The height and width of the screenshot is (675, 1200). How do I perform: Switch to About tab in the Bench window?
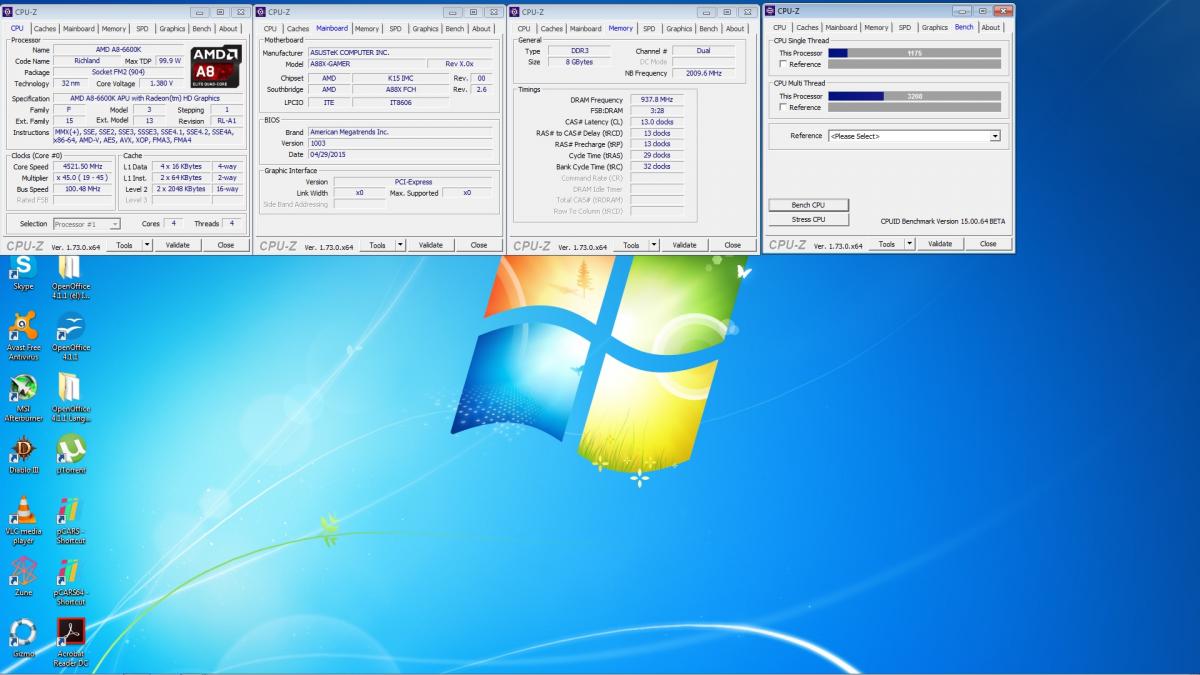[990, 28]
